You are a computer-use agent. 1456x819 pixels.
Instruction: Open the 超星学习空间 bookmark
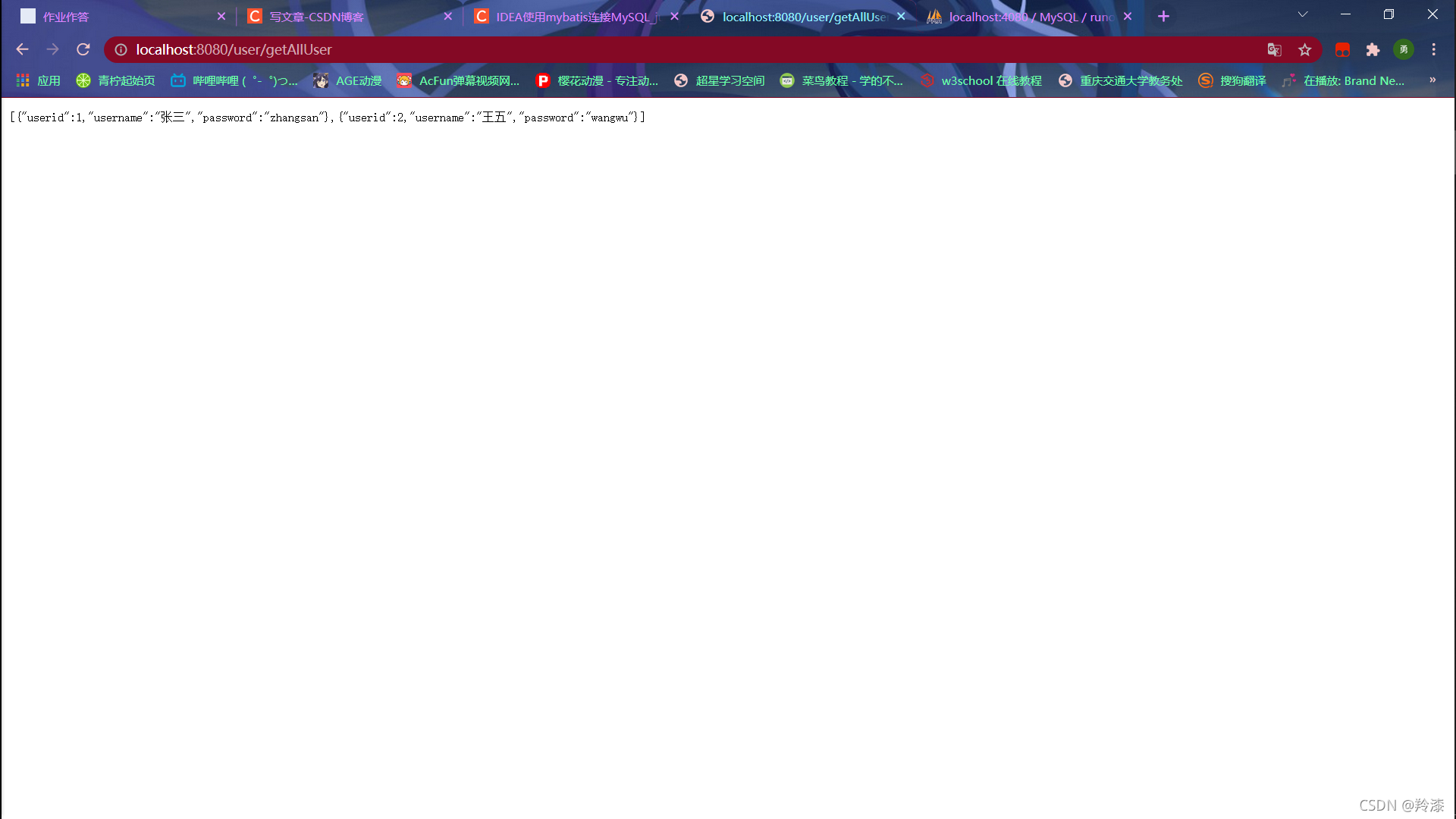[720, 80]
